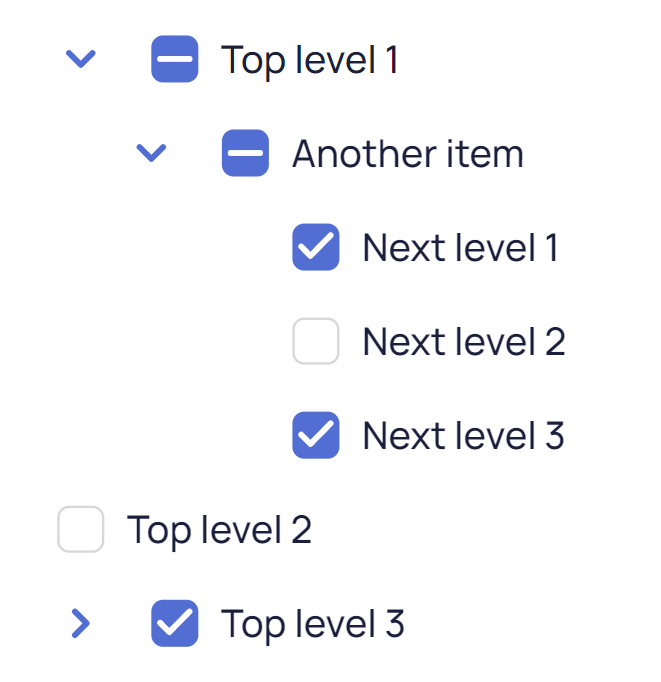661x682 pixels.
Task: Uncheck the Next level 1 checkbox
Action: (x=316, y=247)
